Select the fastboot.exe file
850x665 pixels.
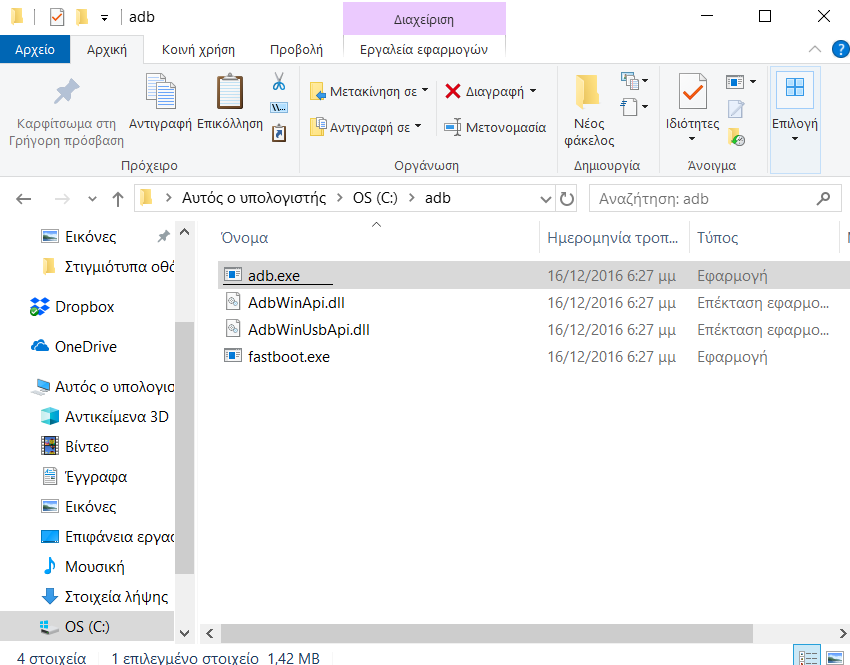[288, 356]
